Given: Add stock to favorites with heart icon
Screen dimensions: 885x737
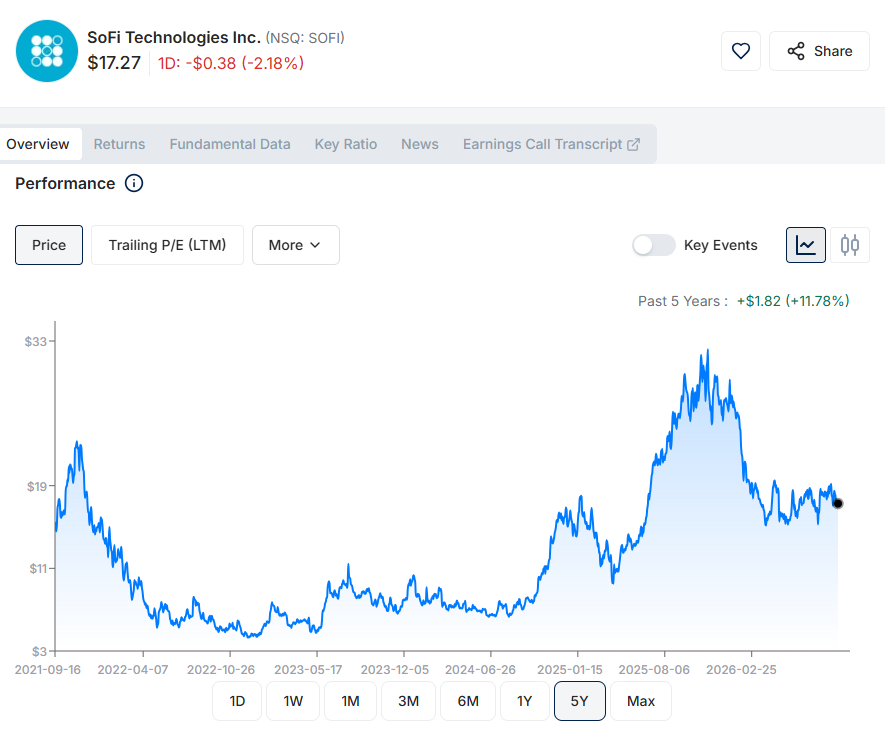Looking at the screenshot, I should click(741, 51).
